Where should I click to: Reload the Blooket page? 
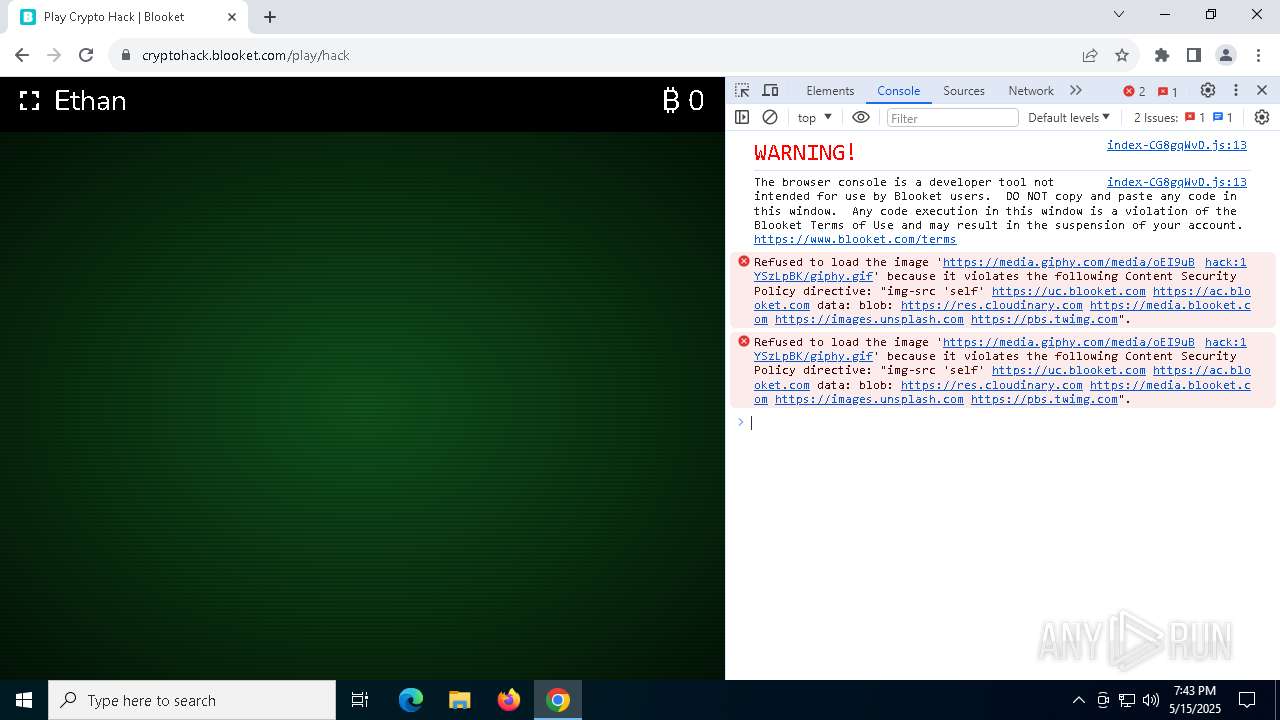pyautogui.click(x=86, y=55)
